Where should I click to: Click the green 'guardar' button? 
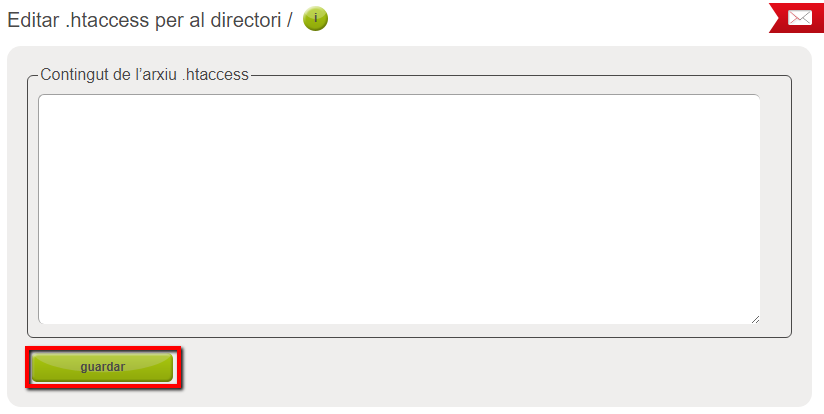tap(102, 367)
